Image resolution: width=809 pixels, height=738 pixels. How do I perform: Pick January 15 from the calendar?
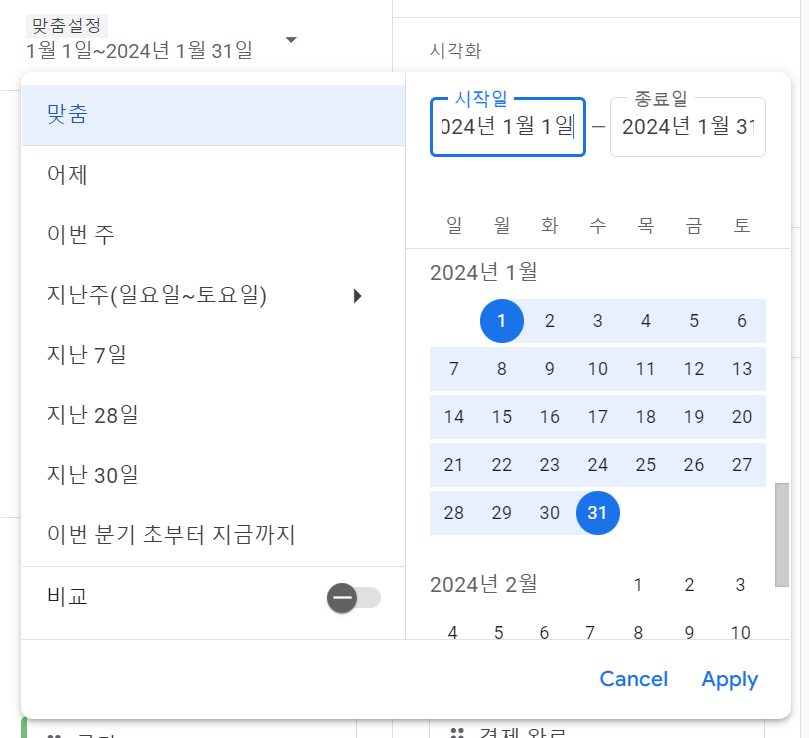tap(501, 417)
